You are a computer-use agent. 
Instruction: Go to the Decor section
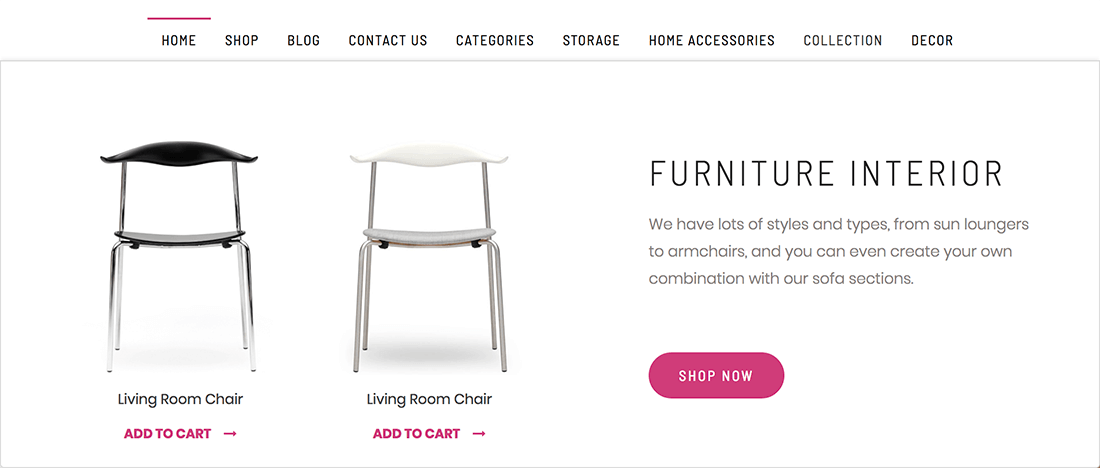931,41
